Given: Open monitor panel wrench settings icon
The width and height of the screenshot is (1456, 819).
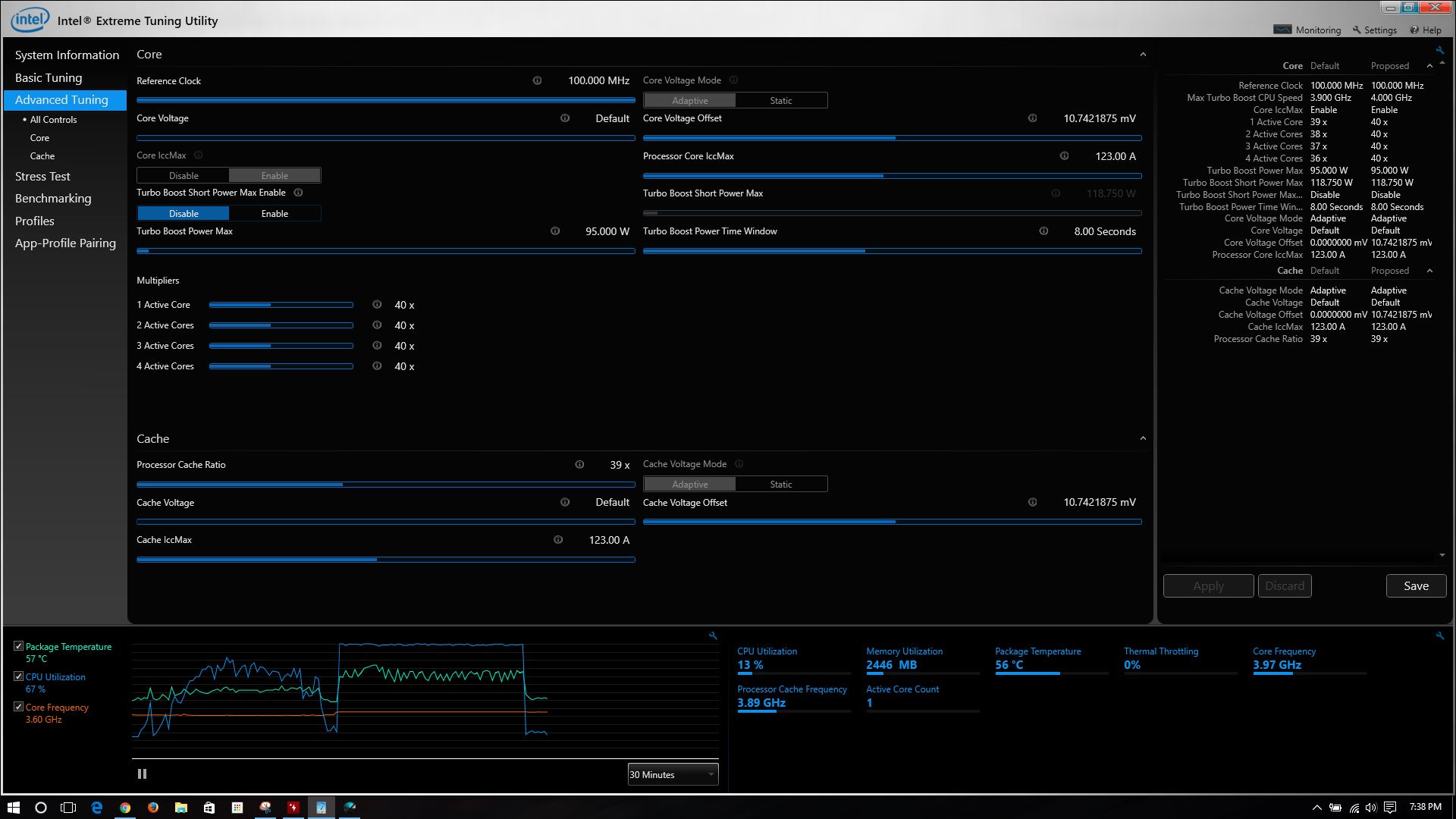Looking at the screenshot, I should (x=1439, y=636).
